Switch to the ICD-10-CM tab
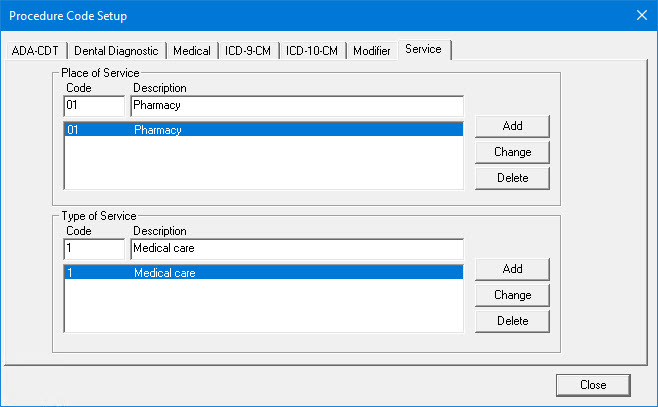 point(312,51)
